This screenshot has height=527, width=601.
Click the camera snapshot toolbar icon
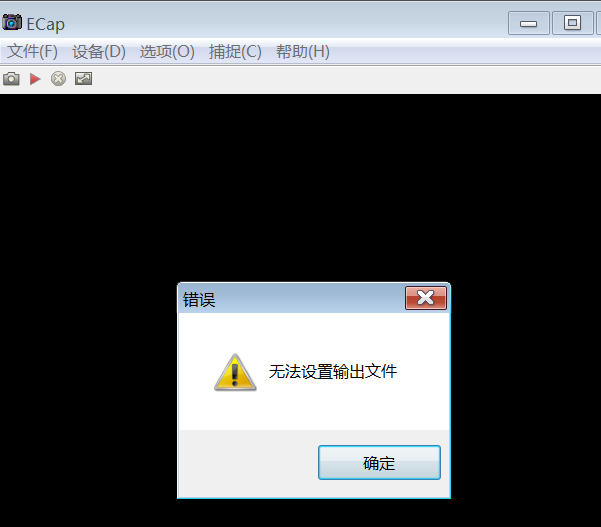click(11, 79)
